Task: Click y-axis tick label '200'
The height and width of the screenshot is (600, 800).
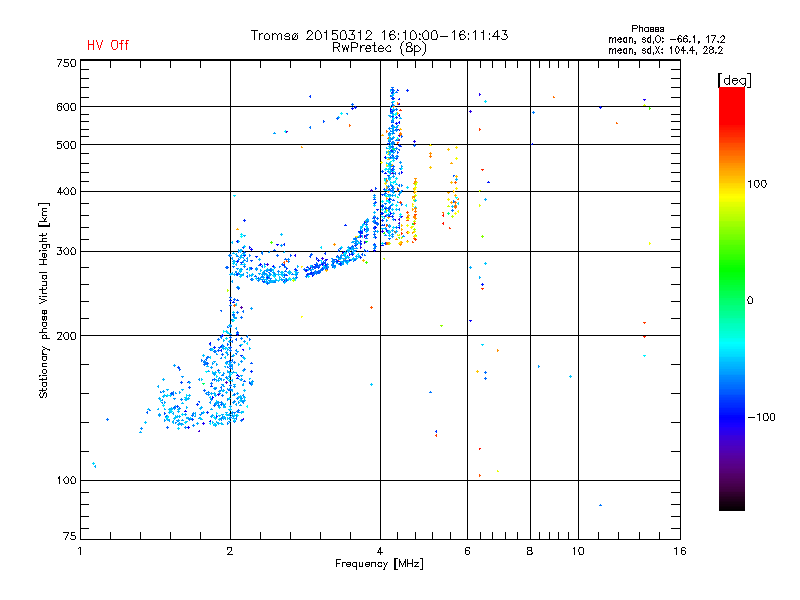Action: pos(66,336)
